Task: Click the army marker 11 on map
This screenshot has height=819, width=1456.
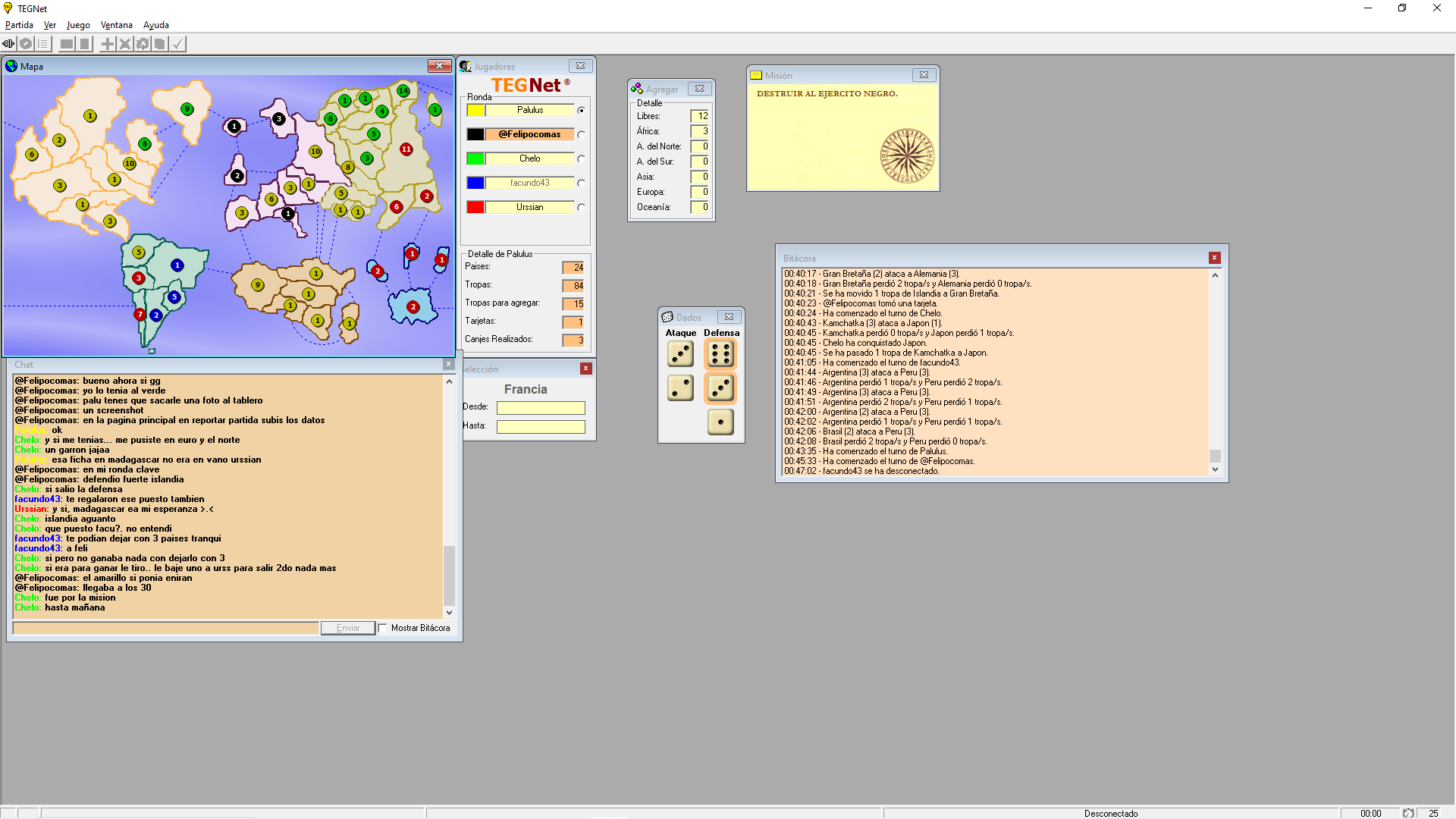Action: (406, 149)
